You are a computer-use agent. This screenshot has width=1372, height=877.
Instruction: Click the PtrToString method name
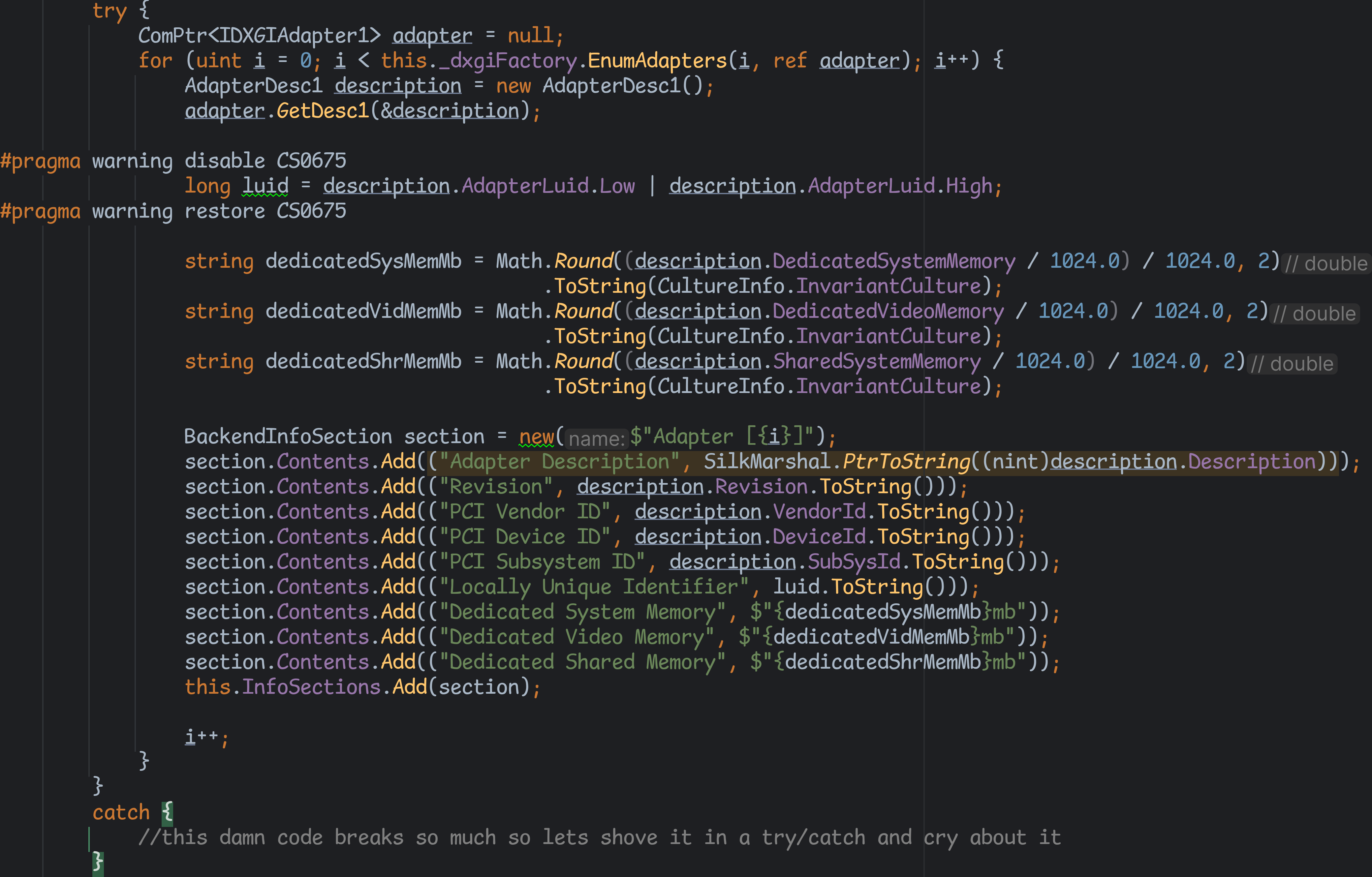pos(906,461)
